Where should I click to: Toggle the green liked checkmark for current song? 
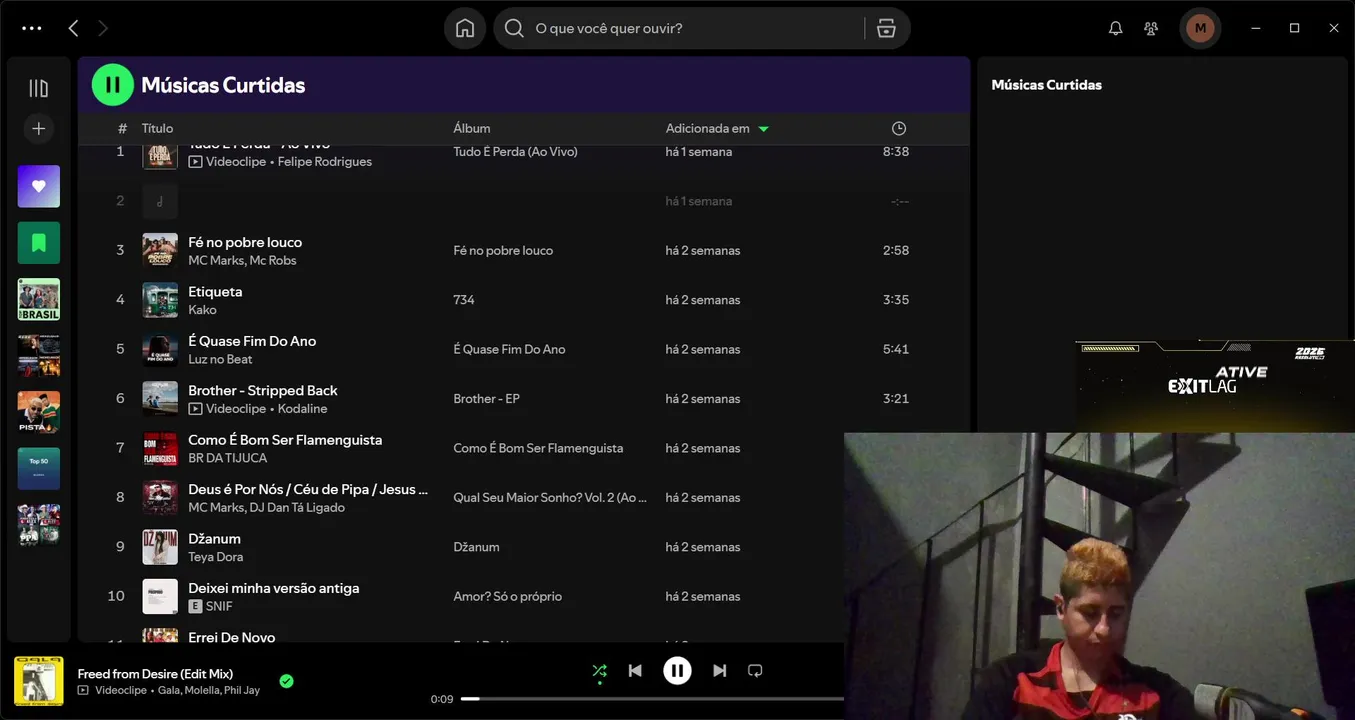point(286,681)
